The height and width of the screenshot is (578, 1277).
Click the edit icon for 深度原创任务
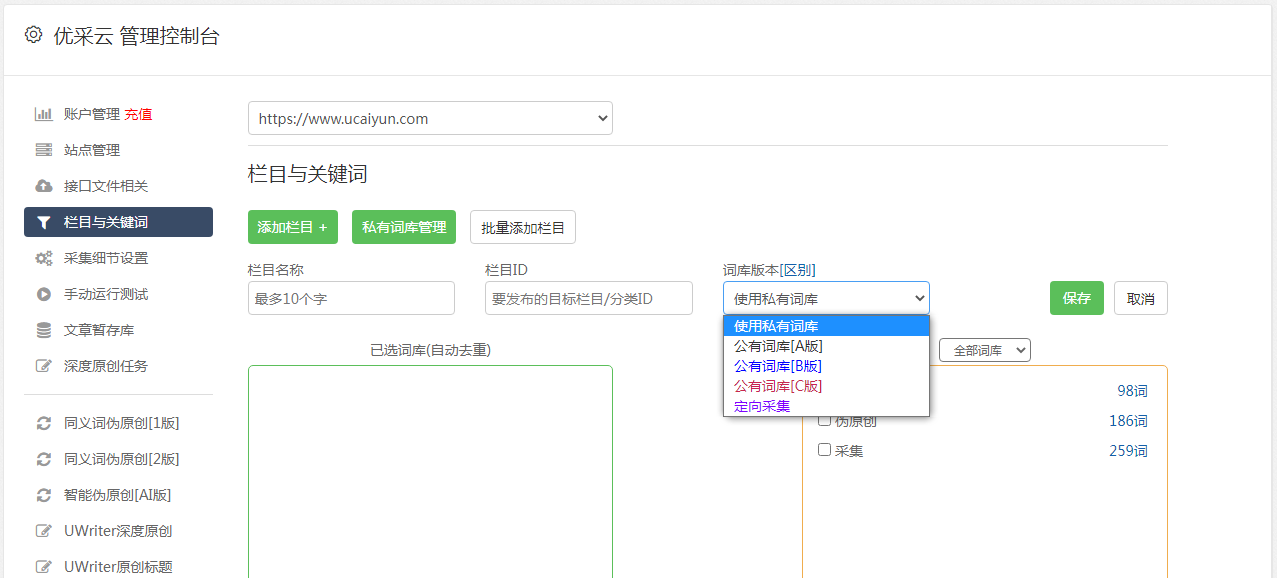[x=44, y=366]
